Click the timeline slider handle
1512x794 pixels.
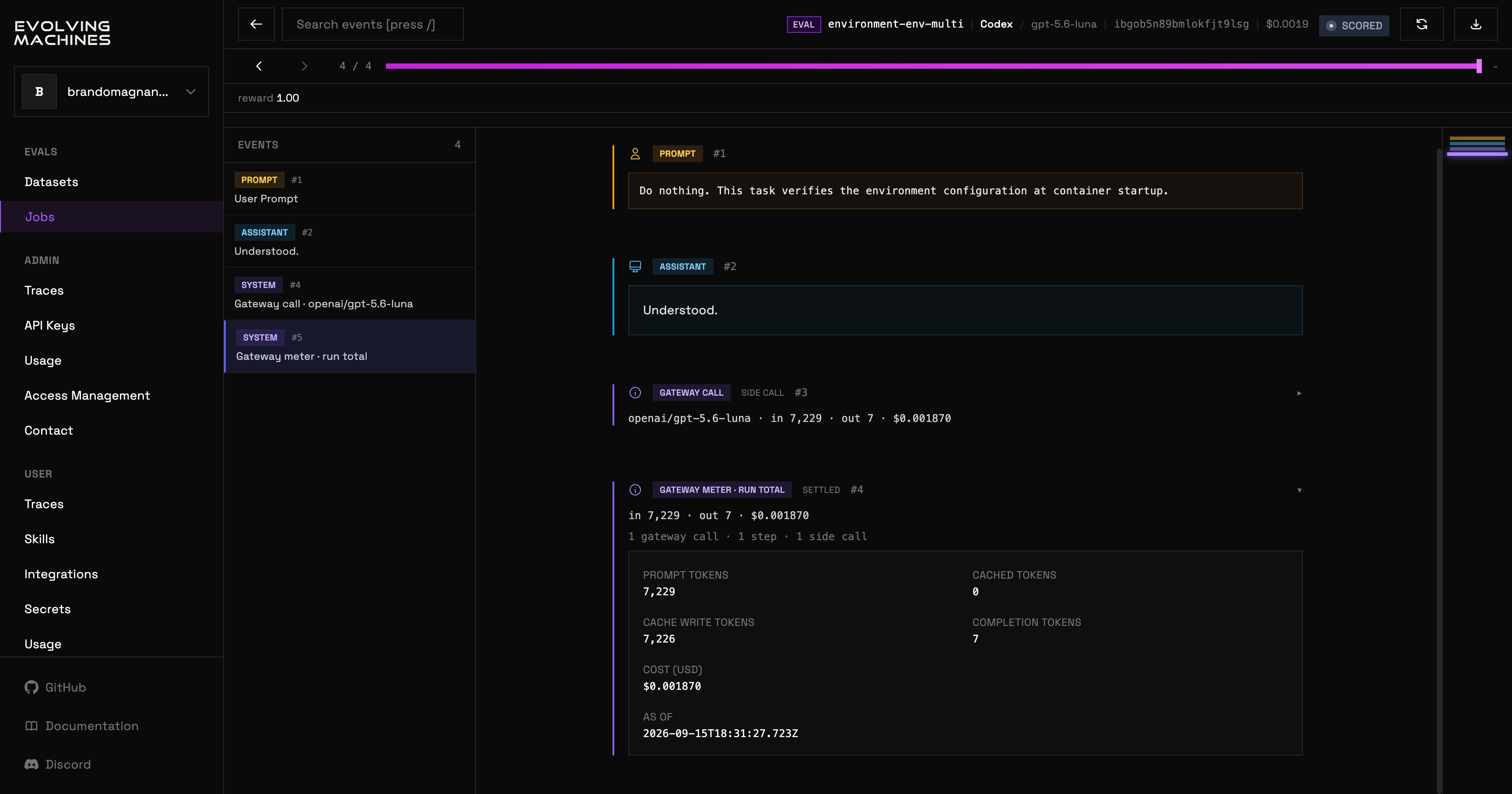pos(1479,66)
